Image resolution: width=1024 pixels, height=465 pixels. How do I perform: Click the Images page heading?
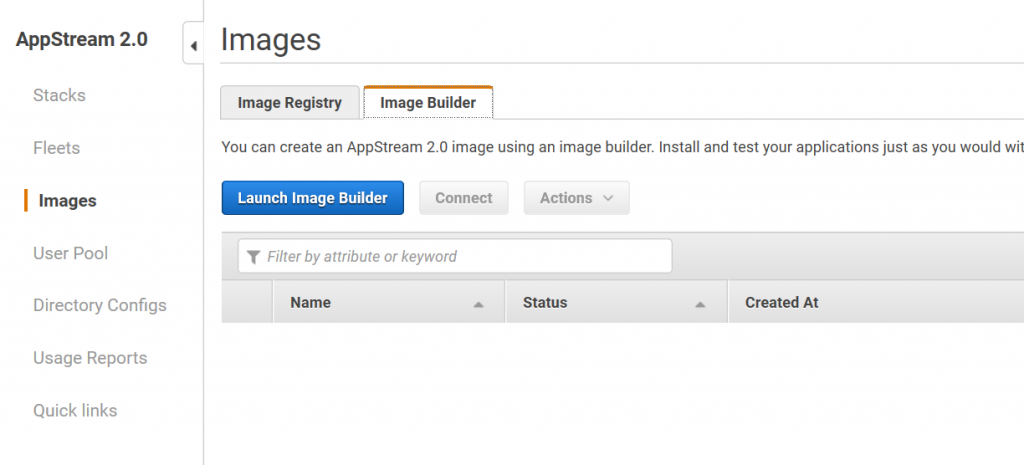(271, 40)
